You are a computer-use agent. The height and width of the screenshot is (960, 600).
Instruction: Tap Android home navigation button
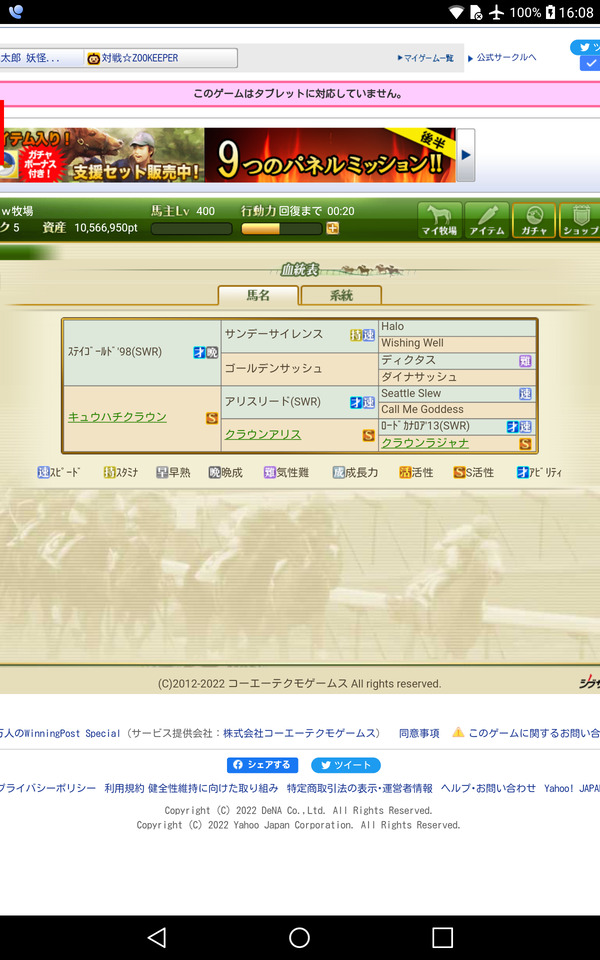click(299, 937)
